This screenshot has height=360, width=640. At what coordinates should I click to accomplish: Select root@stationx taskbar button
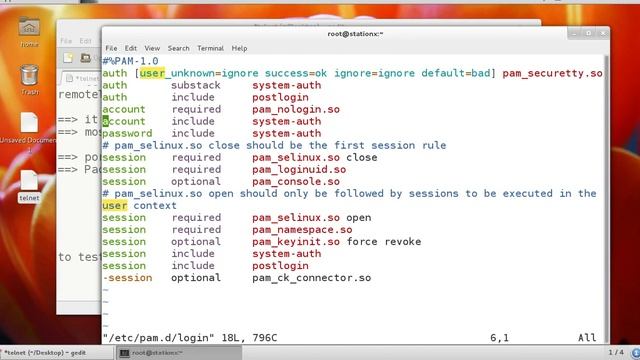pyautogui.click(x=180, y=353)
